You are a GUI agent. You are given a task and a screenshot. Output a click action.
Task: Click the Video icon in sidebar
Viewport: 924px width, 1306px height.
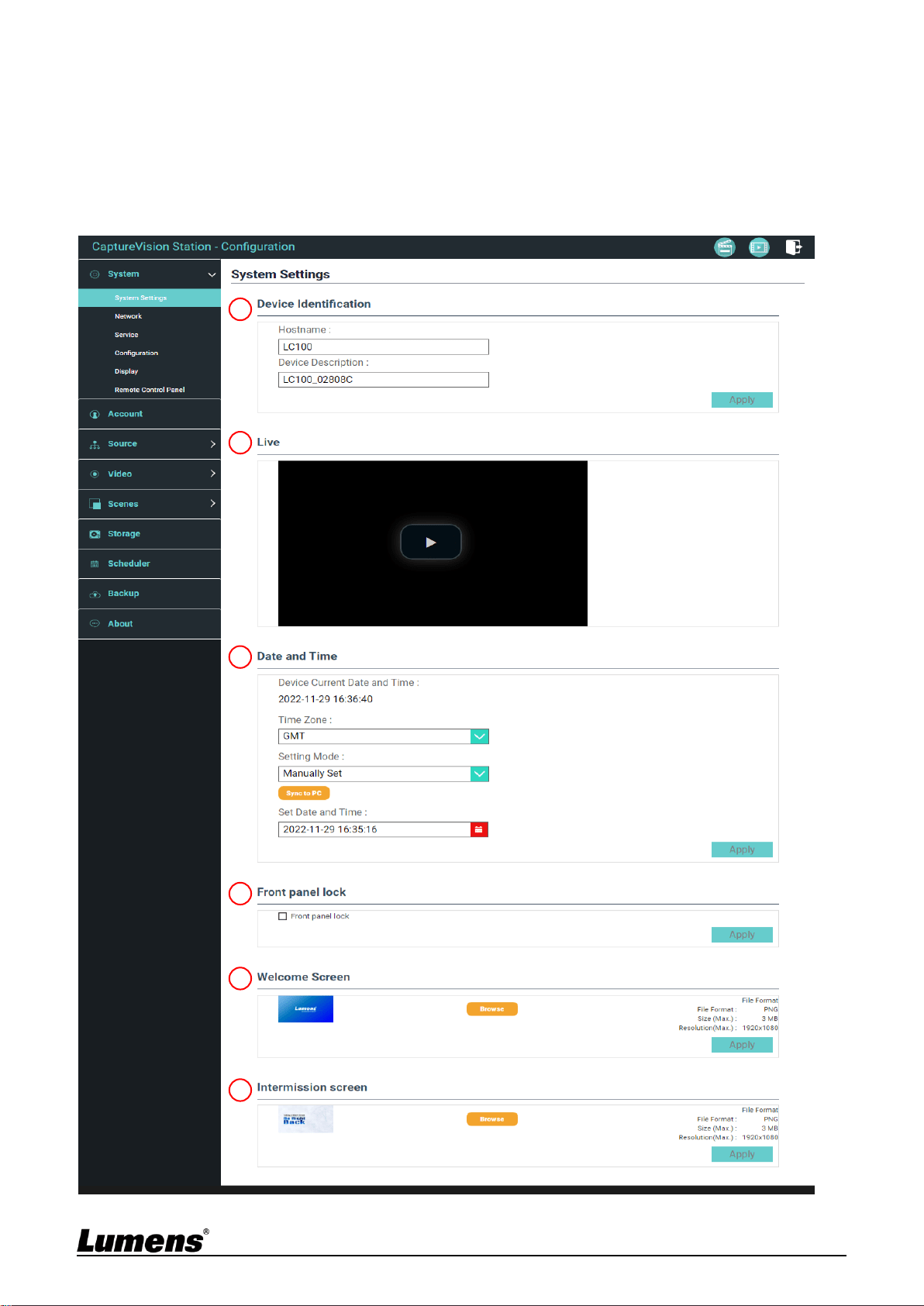(95, 474)
